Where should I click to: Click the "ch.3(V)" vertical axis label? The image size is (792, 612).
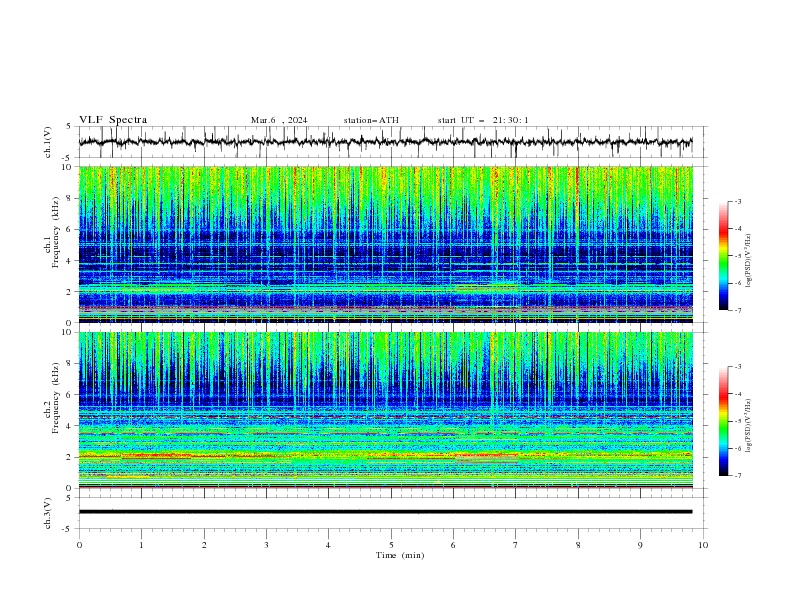pyautogui.click(x=48, y=513)
